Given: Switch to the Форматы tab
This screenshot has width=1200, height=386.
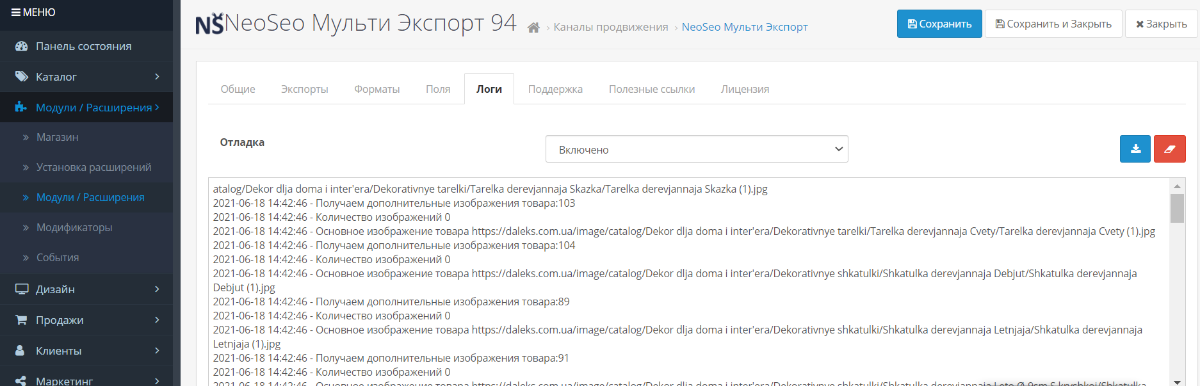Looking at the screenshot, I should click(377, 89).
